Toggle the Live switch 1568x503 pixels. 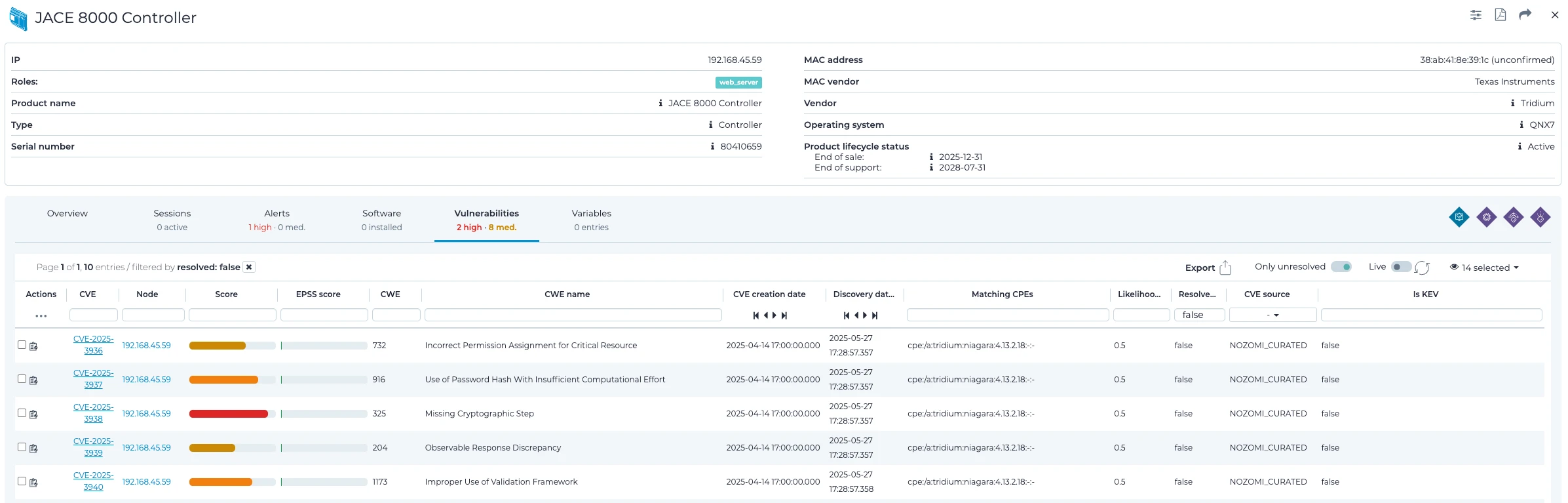coord(1402,267)
